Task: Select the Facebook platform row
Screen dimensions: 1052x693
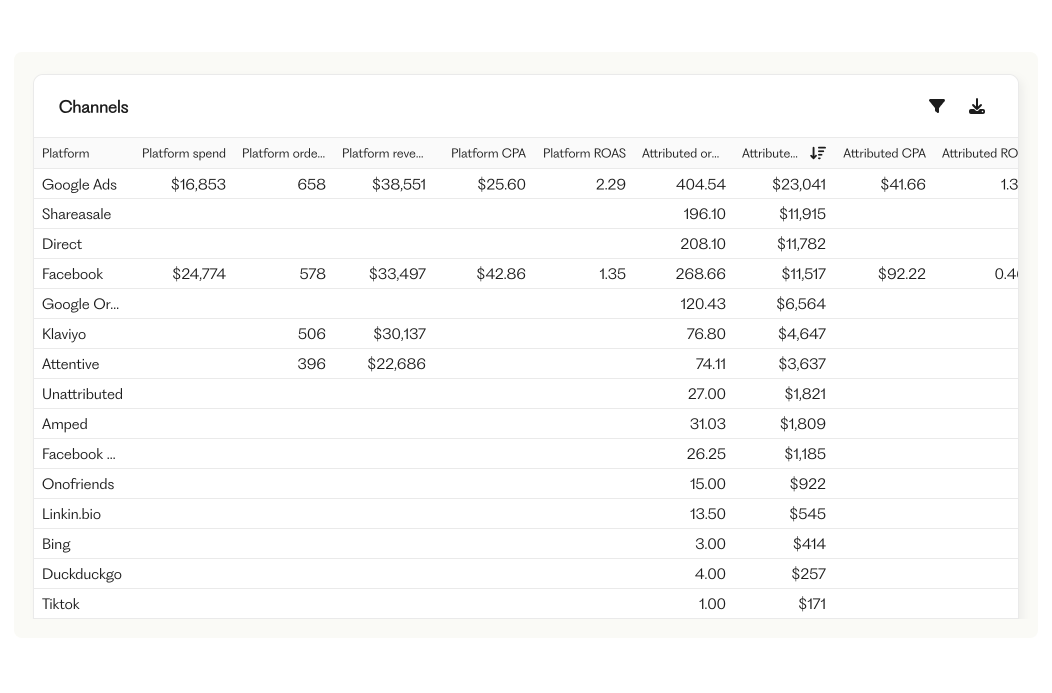Action: click(73, 274)
